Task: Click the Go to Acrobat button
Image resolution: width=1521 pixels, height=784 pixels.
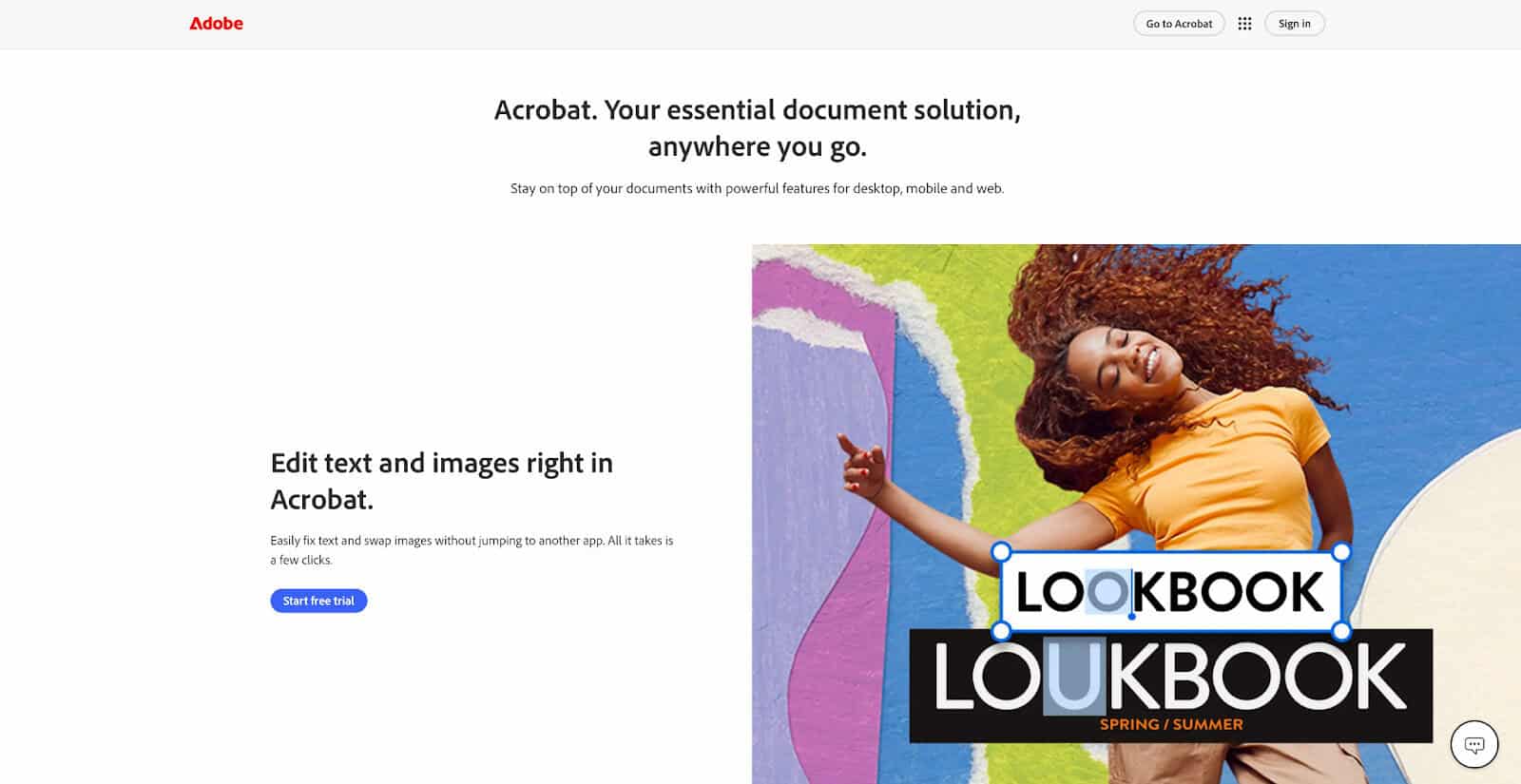Action: click(x=1179, y=24)
